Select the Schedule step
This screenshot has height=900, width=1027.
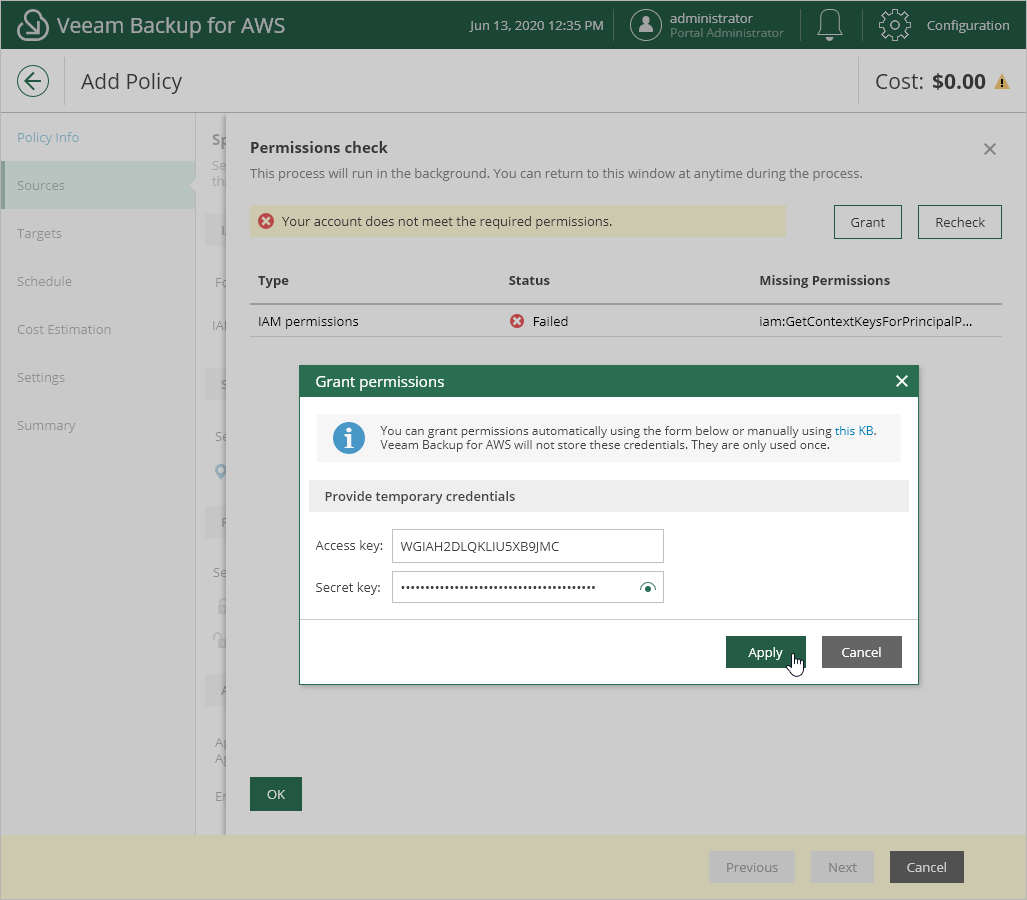(45, 282)
